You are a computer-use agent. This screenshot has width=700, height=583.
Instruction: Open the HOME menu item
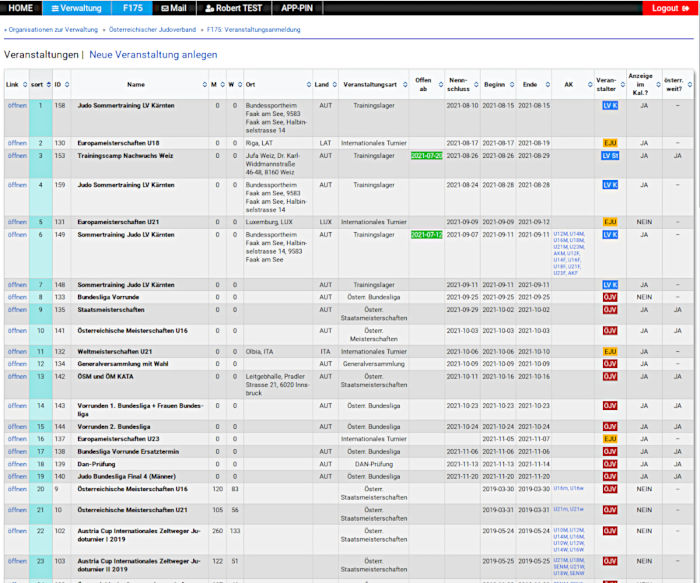[21, 8]
